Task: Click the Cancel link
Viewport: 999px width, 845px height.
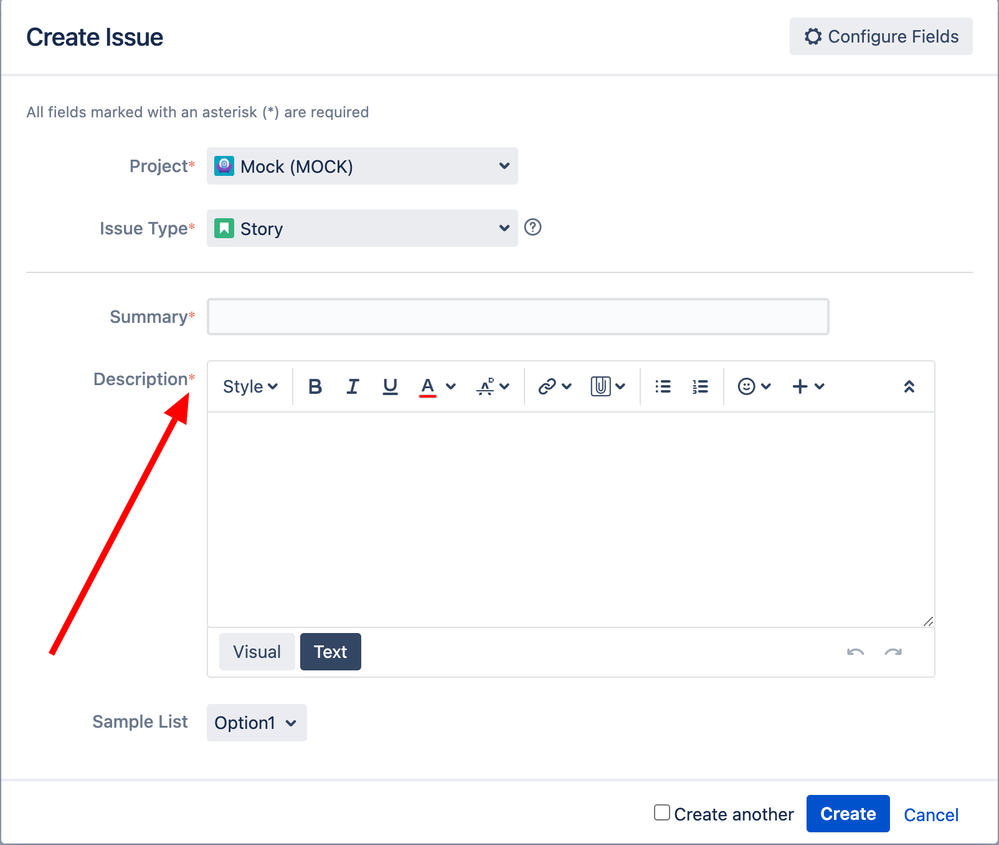Action: [x=931, y=814]
